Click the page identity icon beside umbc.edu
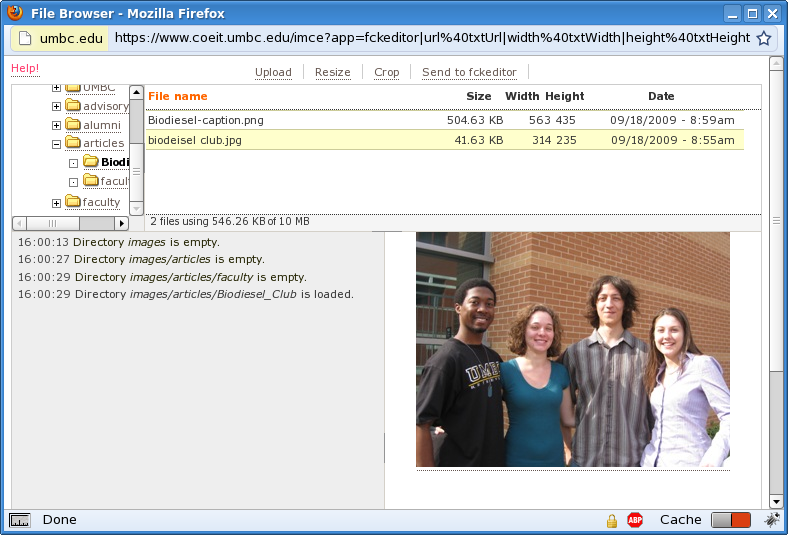The image size is (788, 535). pyautogui.click(x=25, y=38)
